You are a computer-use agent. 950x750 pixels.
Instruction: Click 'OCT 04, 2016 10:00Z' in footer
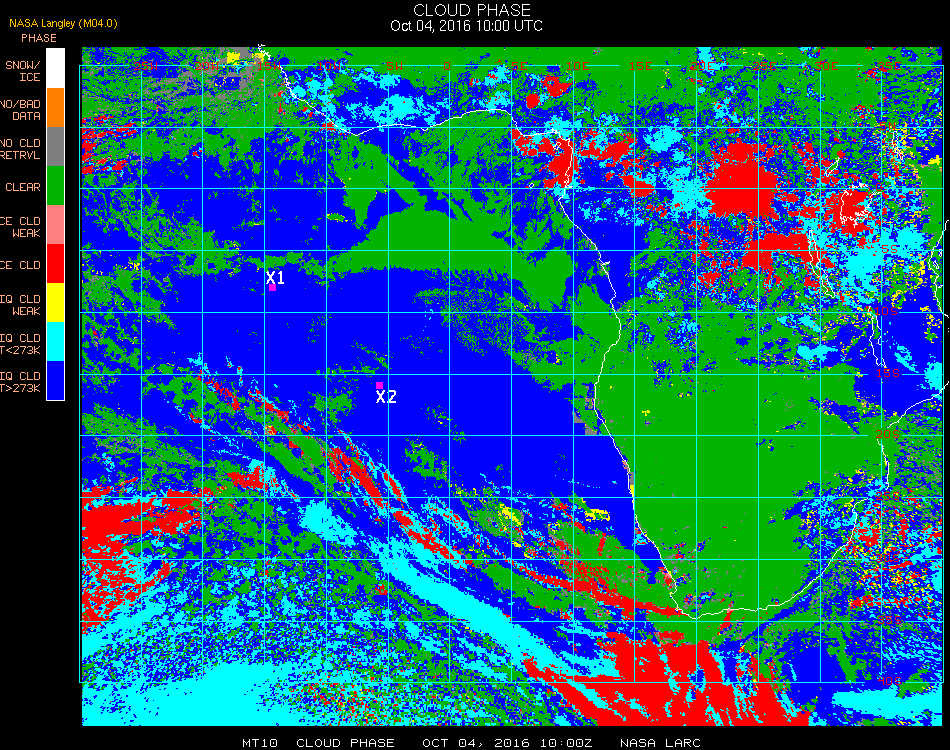pos(507,743)
